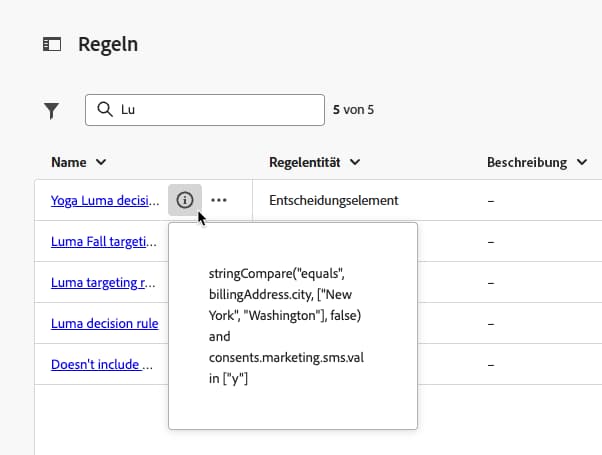Toggle the side panel icon beside Regeln
The image size is (602, 455).
[x=52, y=44]
